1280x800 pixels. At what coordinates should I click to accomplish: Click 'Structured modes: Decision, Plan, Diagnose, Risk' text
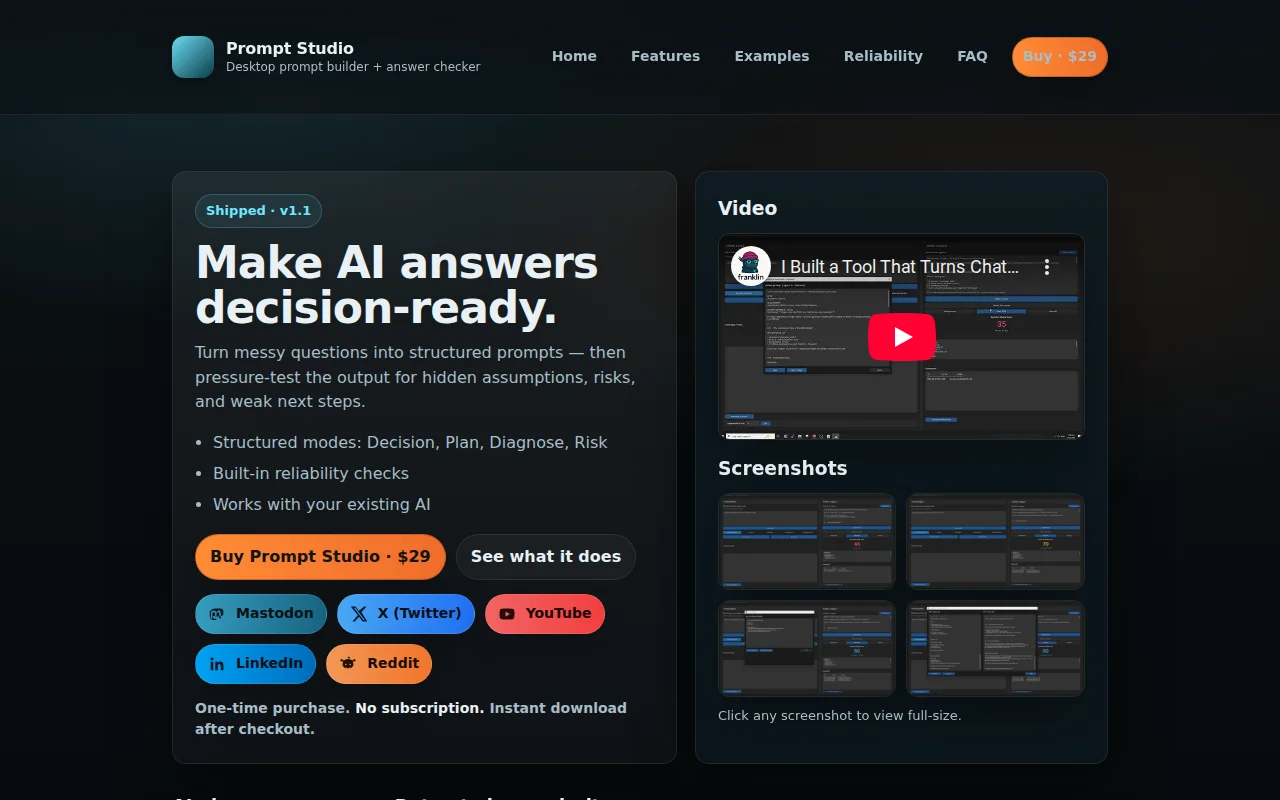click(x=410, y=442)
